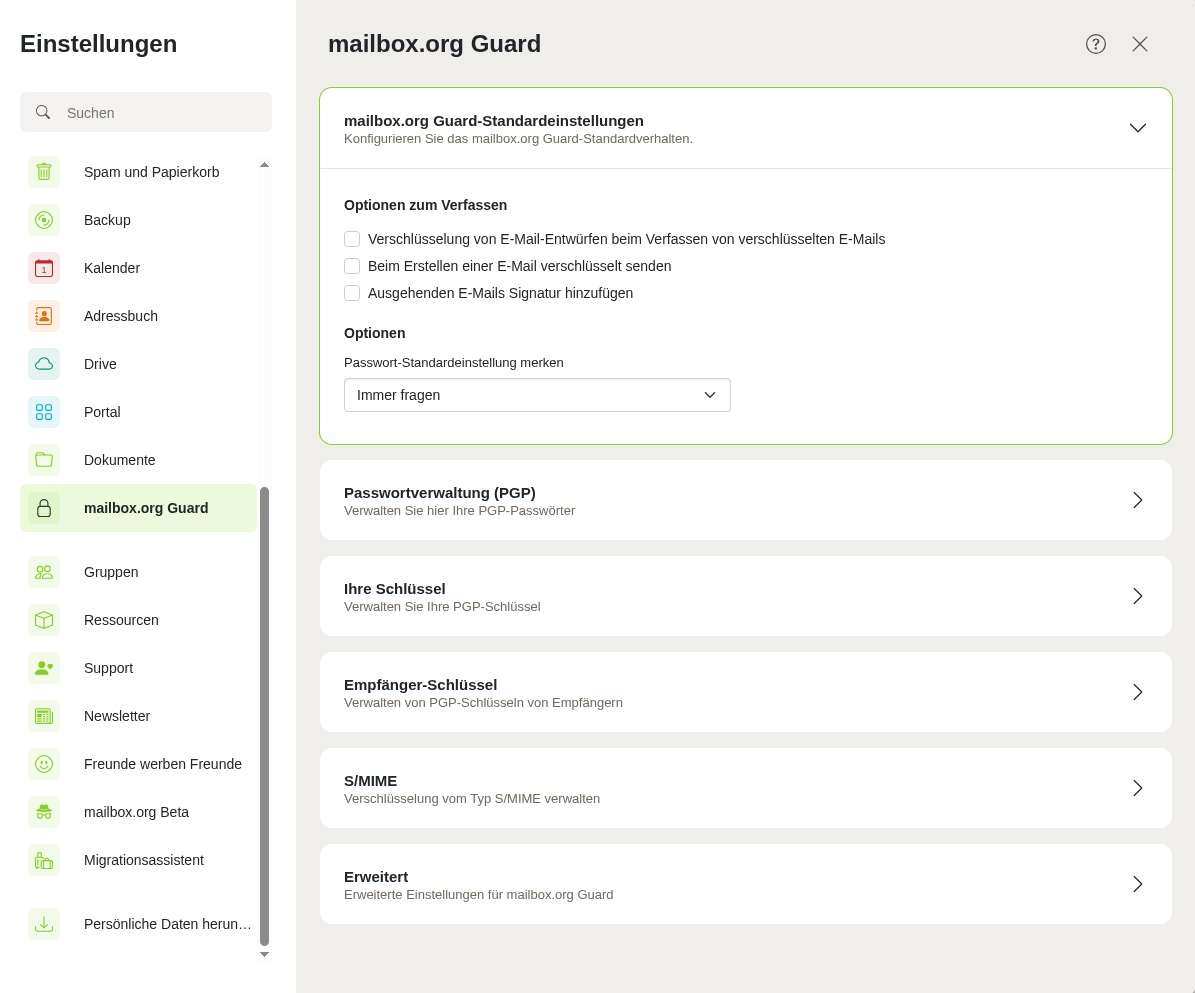Expand the S/MIME section
The image size is (1195, 993).
(x=746, y=789)
